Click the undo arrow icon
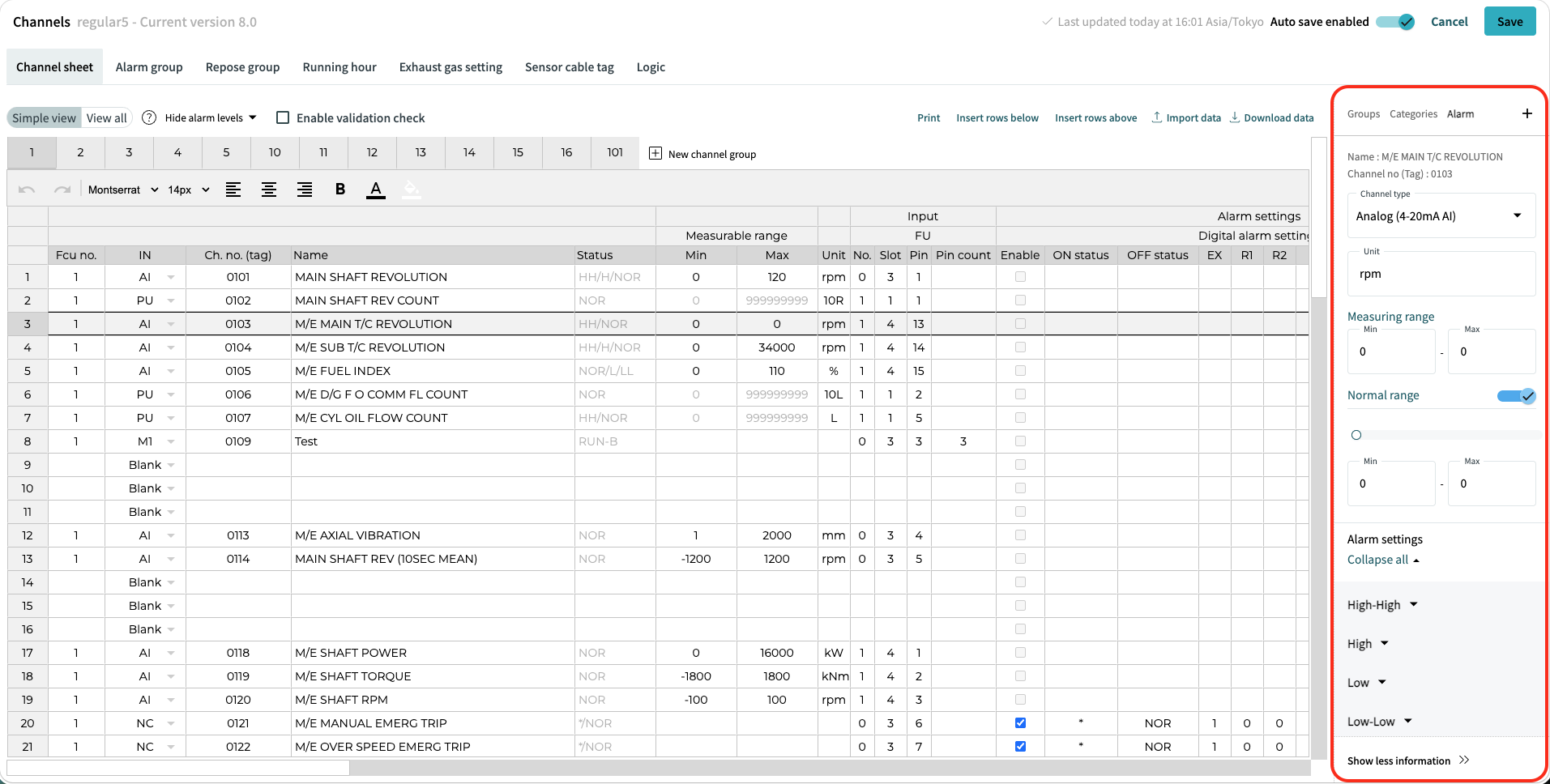Viewport: 1550px width, 784px height. pyautogui.click(x=27, y=190)
